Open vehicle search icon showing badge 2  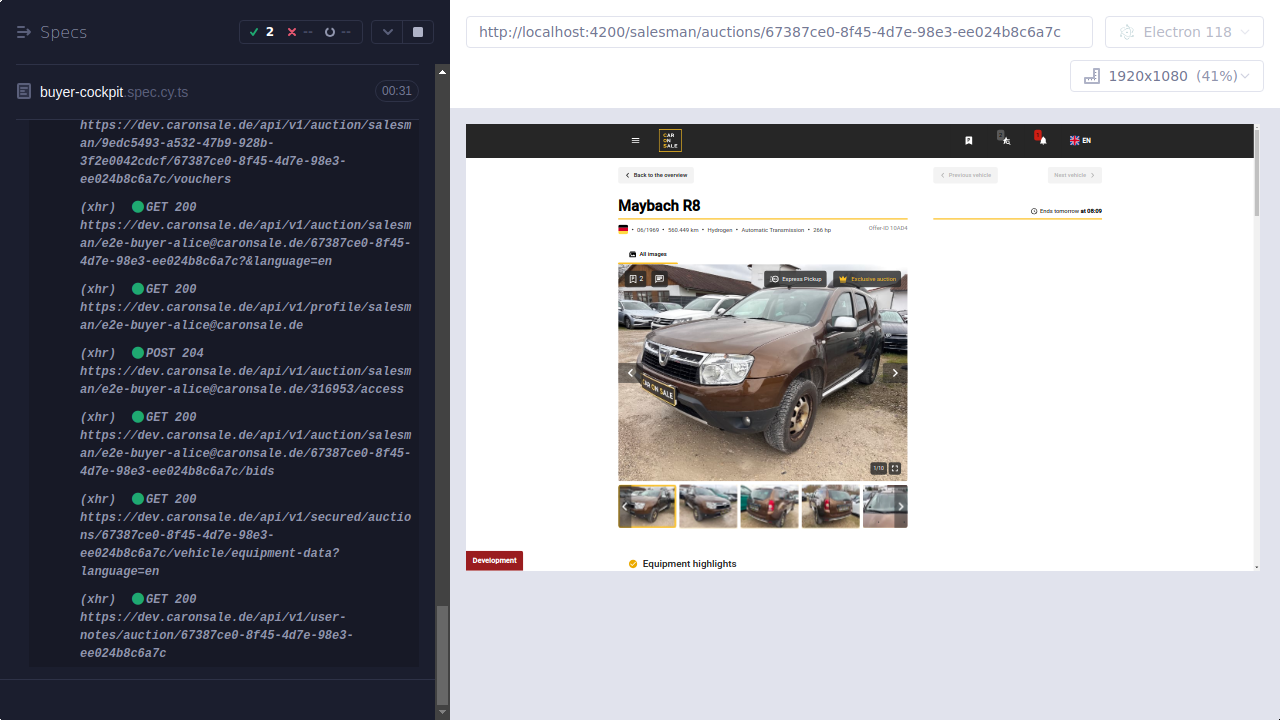[x=1004, y=140]
